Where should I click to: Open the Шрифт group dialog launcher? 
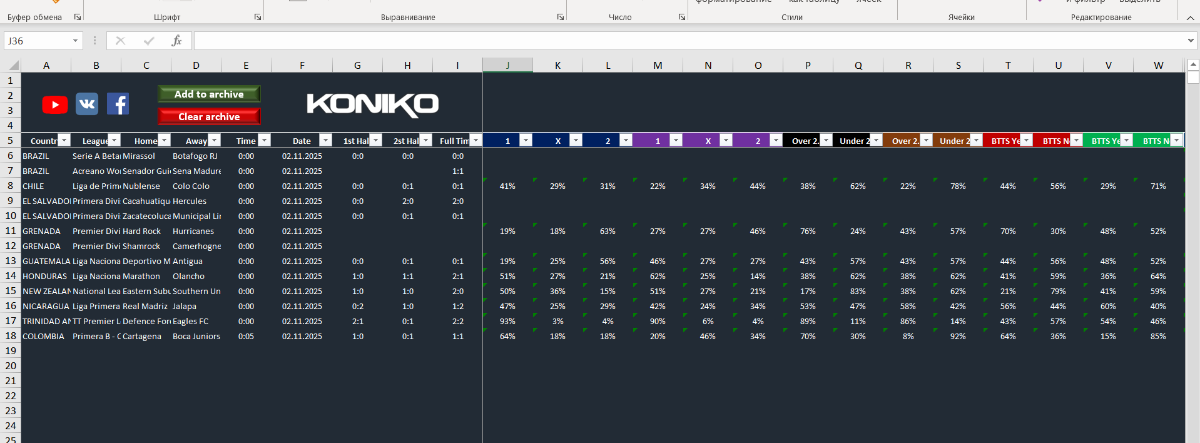pos(257,18)
